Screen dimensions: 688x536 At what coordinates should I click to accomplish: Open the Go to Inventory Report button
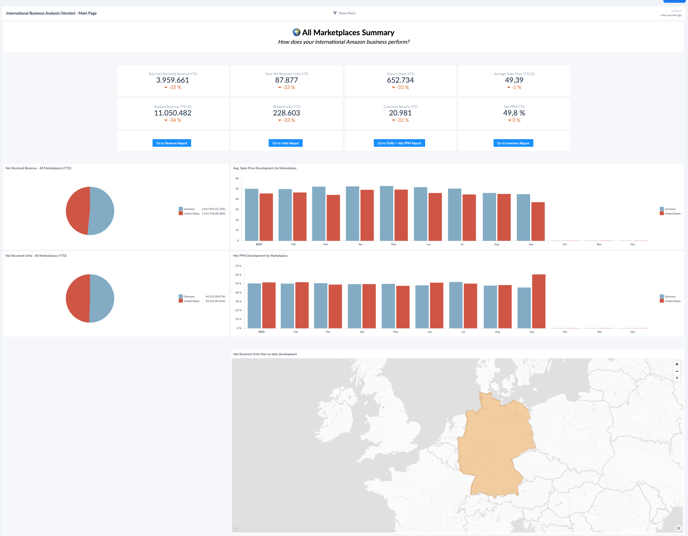click(513, 143)
